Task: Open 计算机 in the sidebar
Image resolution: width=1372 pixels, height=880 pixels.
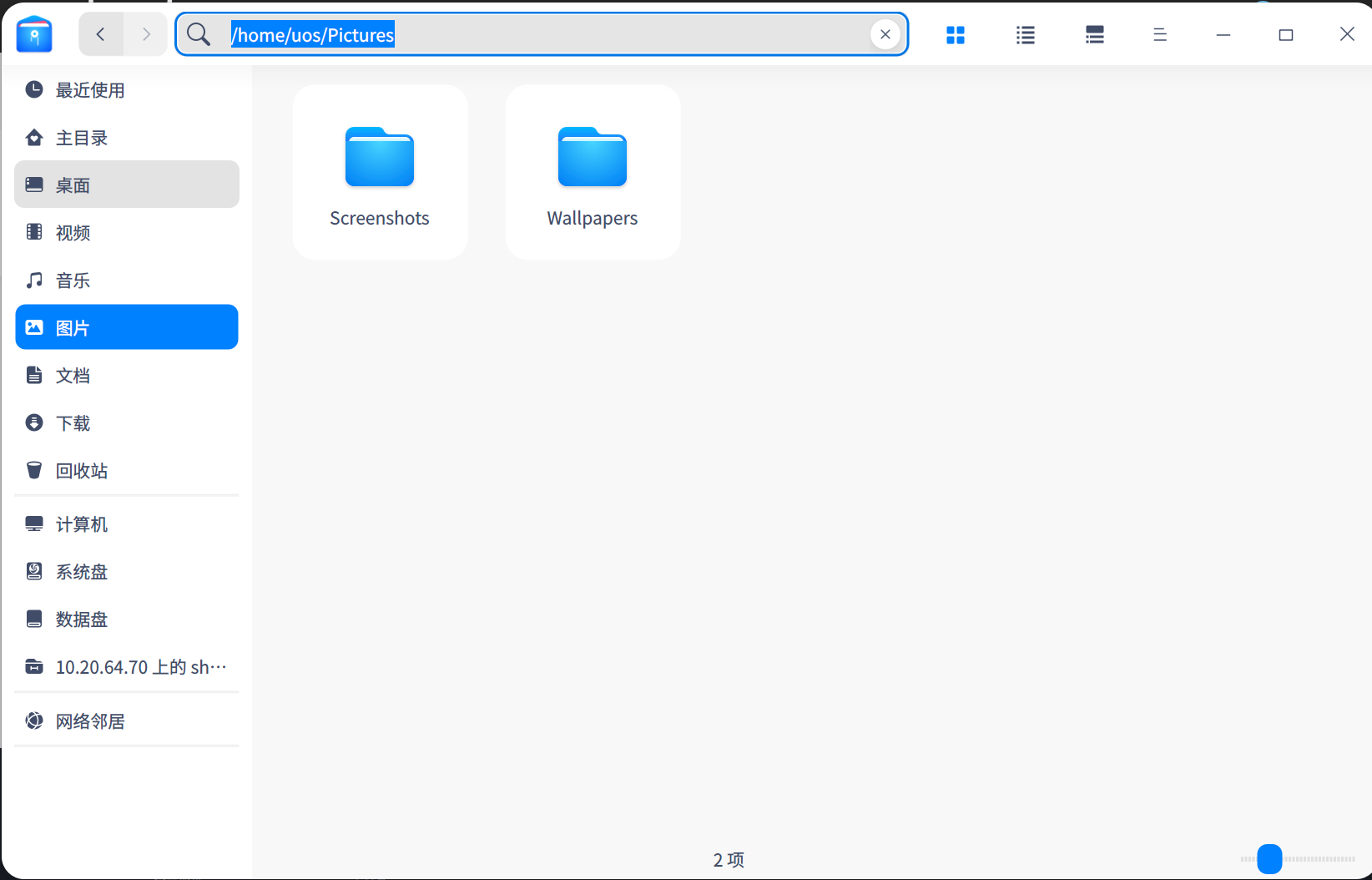Action: click(127, 523)
